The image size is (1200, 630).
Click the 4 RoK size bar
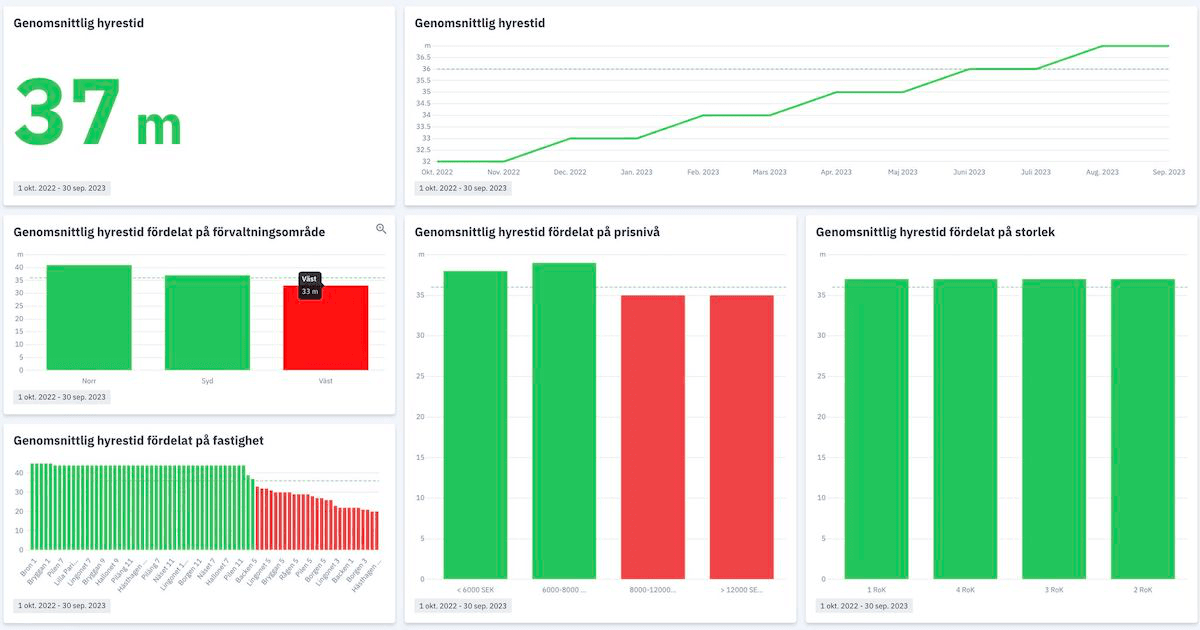[x=965, y=429]
